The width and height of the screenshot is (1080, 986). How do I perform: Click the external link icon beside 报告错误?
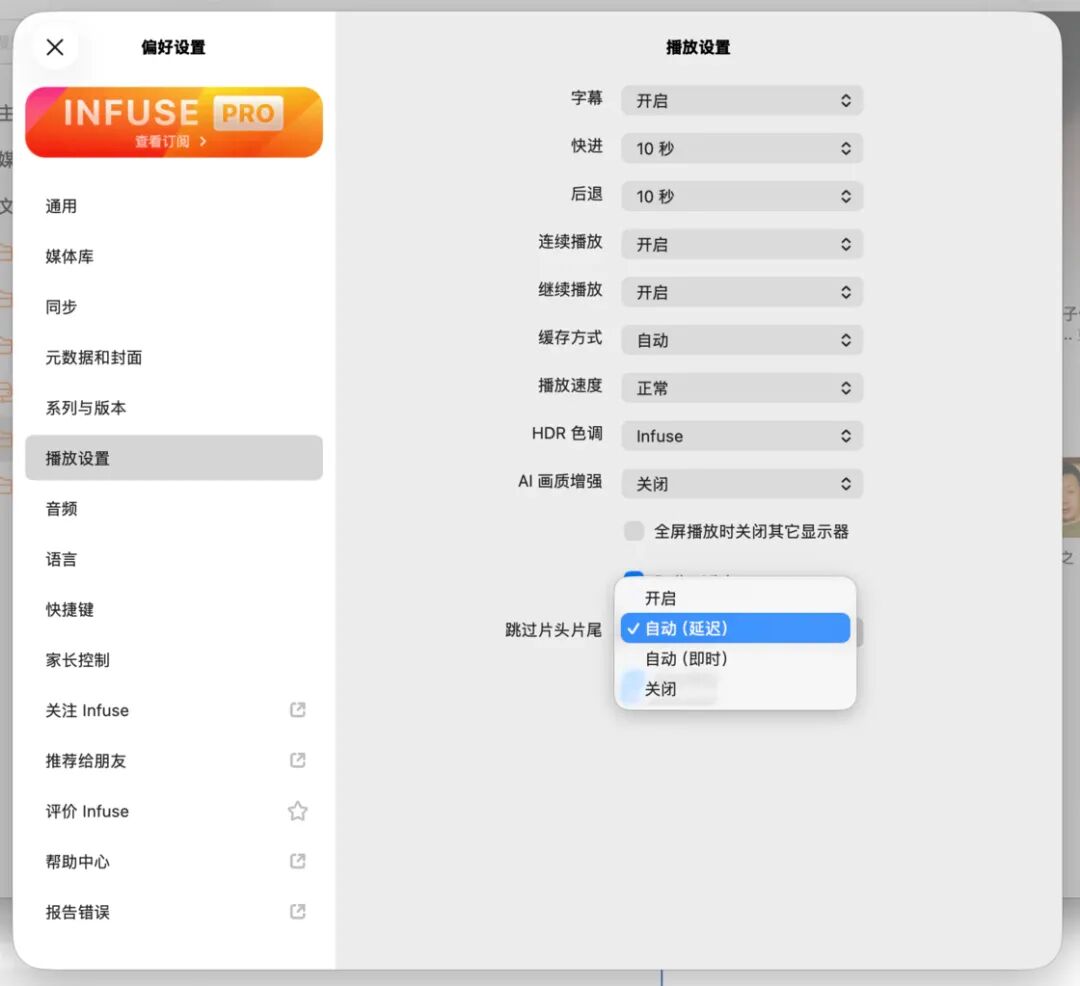298,912
